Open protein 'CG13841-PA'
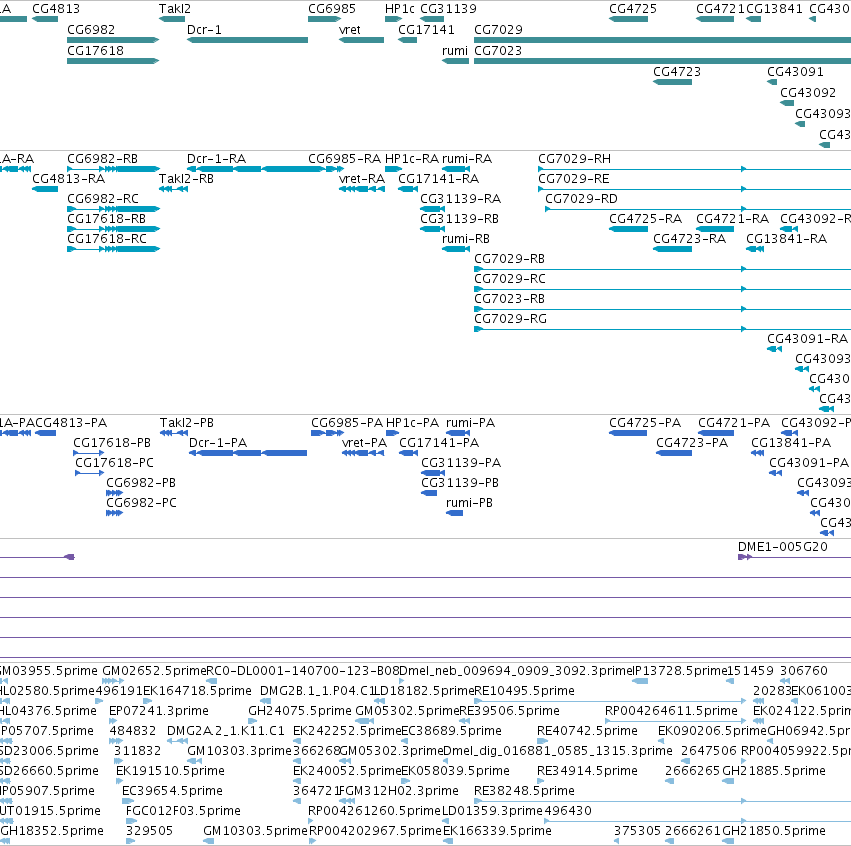 pos(791,443)
